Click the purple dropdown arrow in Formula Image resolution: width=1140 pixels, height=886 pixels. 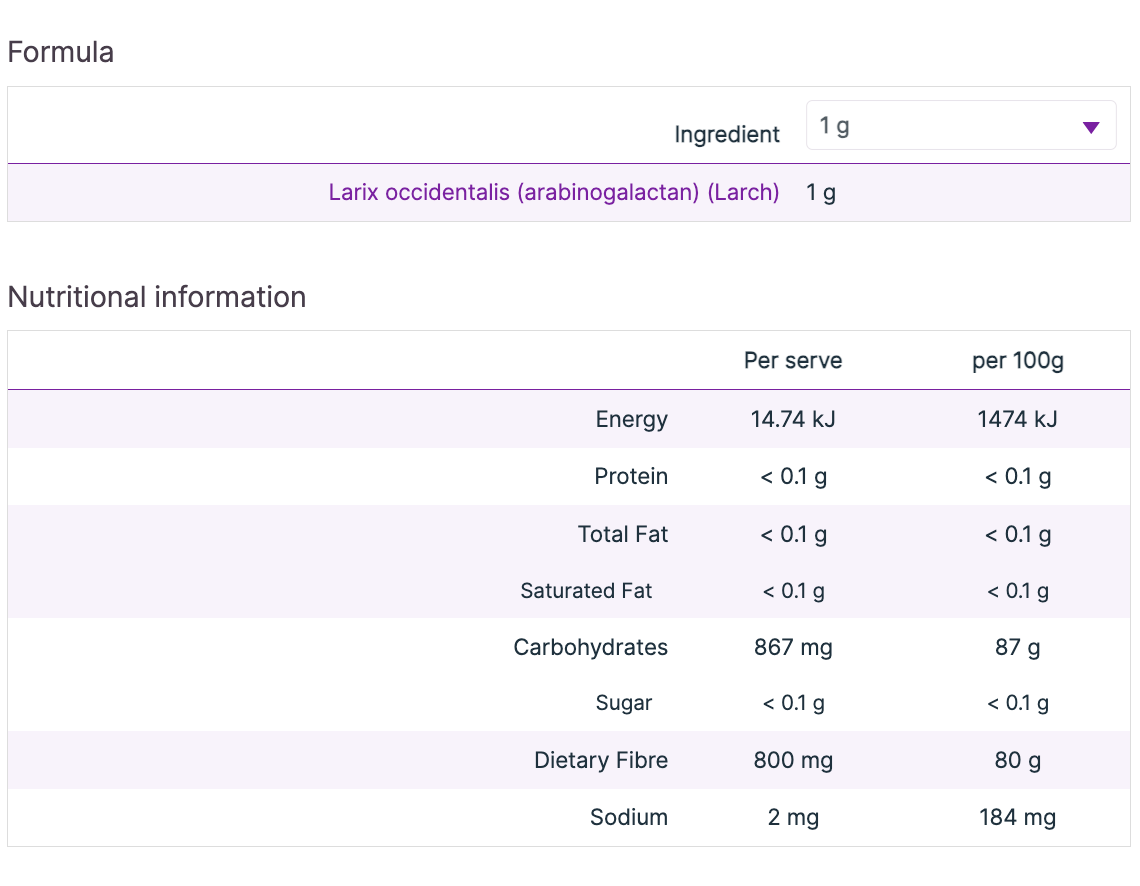pos(1091,127)
